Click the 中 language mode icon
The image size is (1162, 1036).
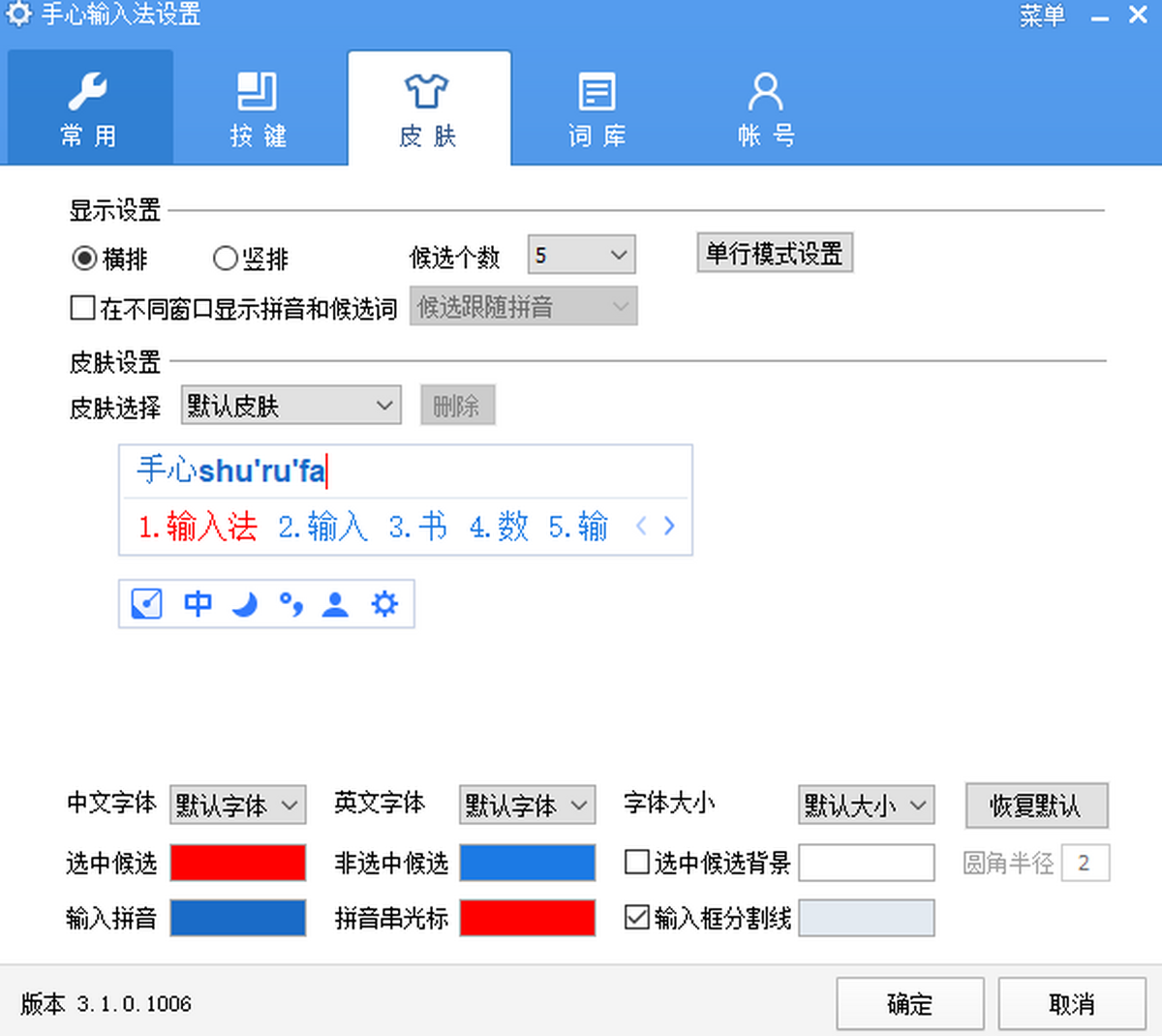click(198, 604)
